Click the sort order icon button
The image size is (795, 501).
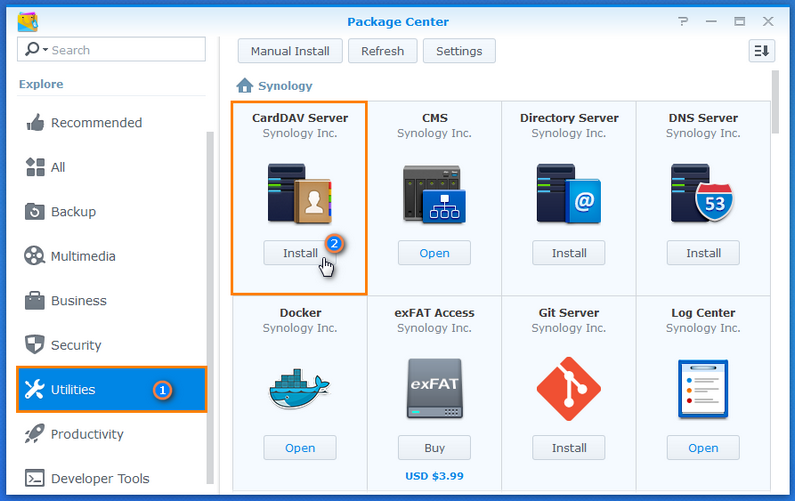coord(762,51)
